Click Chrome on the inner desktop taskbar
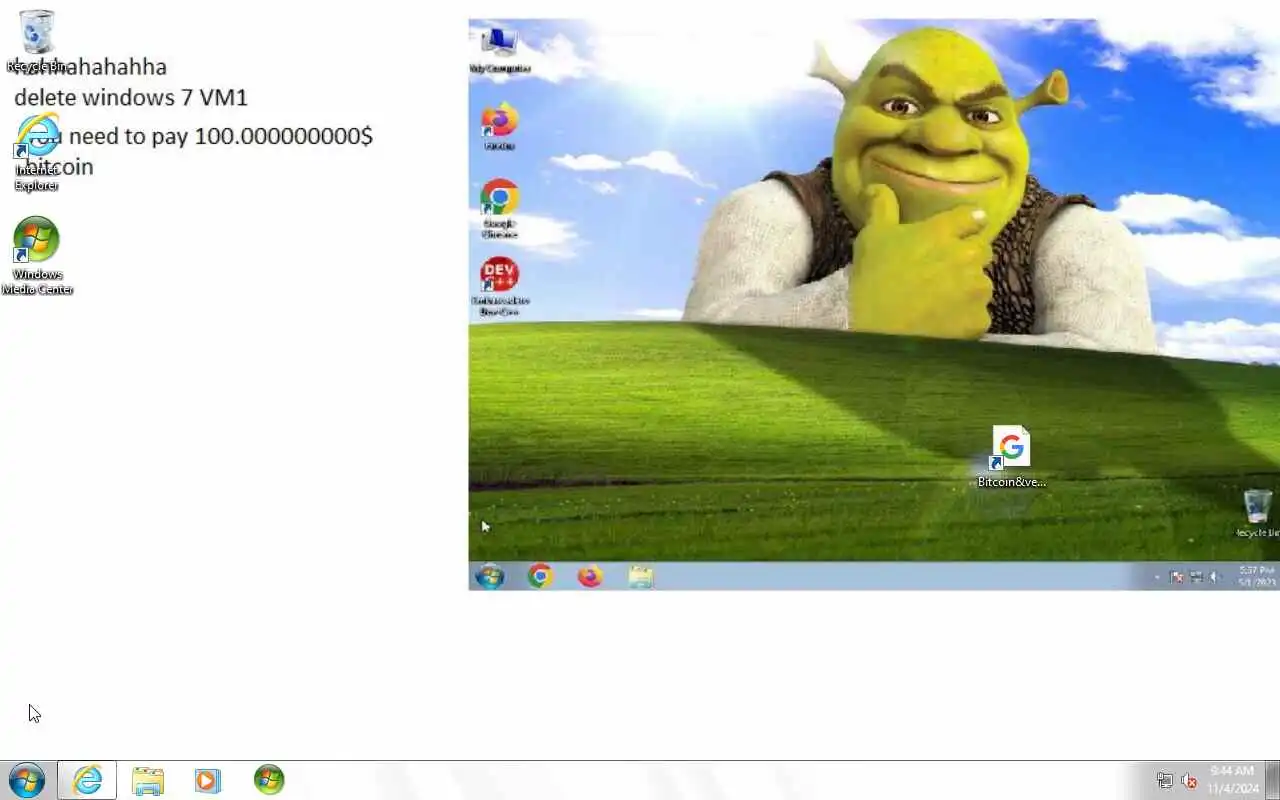 (x=540, y=576)
